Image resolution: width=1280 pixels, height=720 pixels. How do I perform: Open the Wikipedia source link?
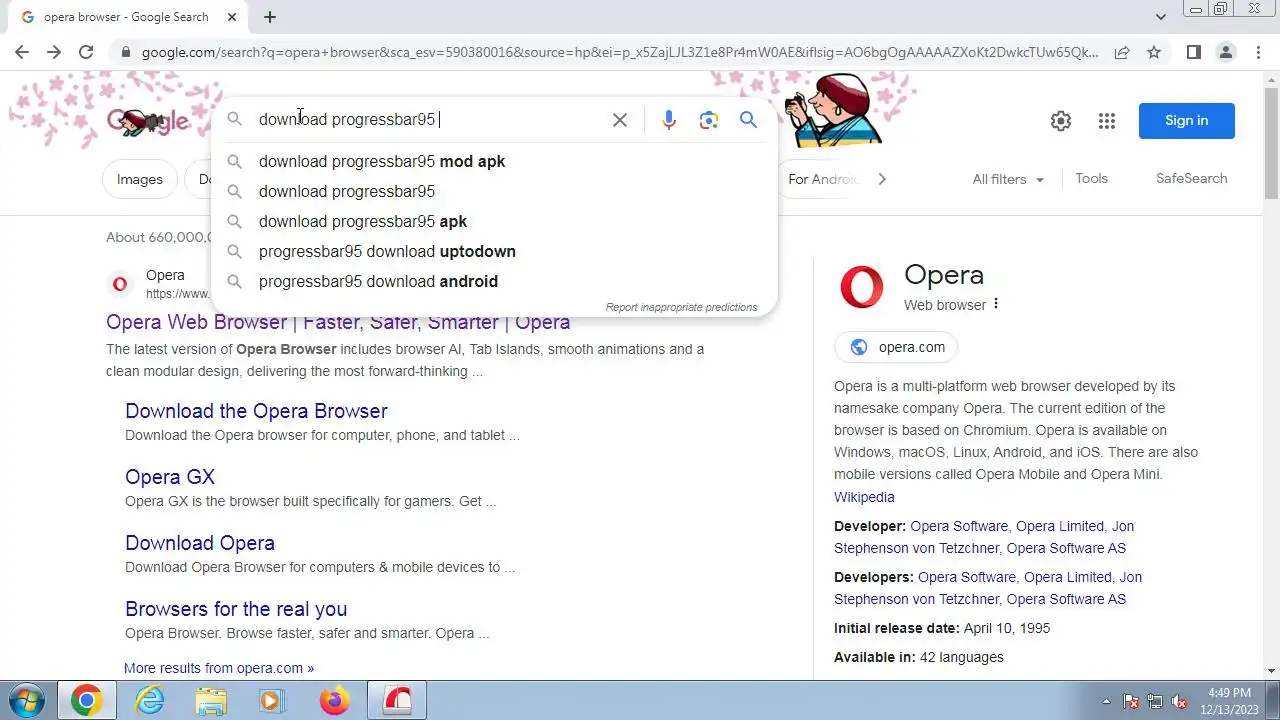(864, 497)
